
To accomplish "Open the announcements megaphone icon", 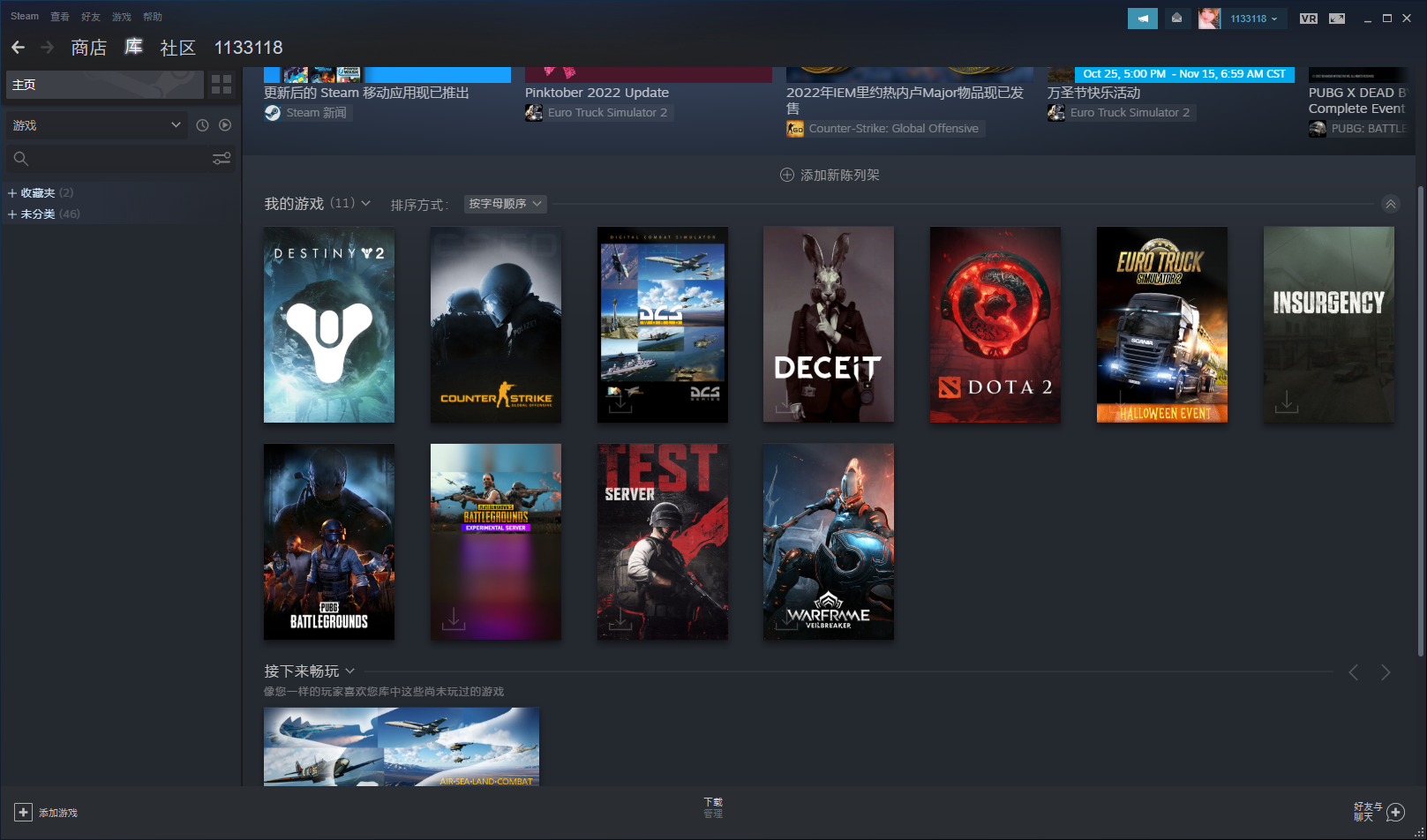I will (1142, 19).
